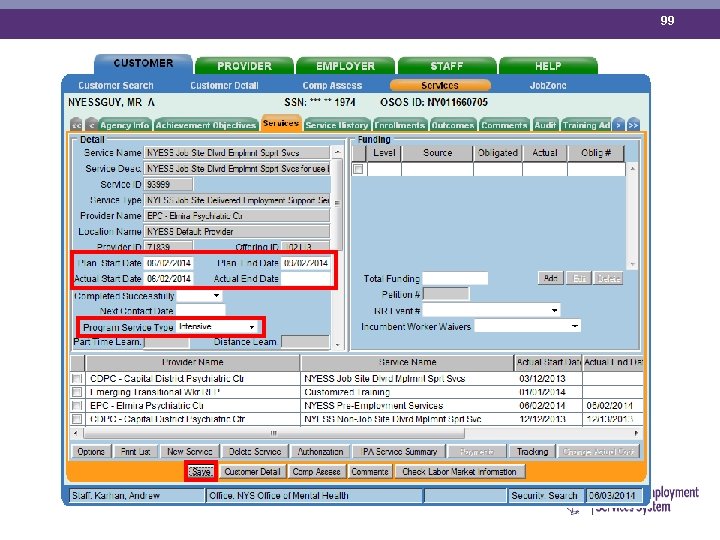Click funding table scroll-up arrow
Screen dimensions: 720x540
point(632,169)
